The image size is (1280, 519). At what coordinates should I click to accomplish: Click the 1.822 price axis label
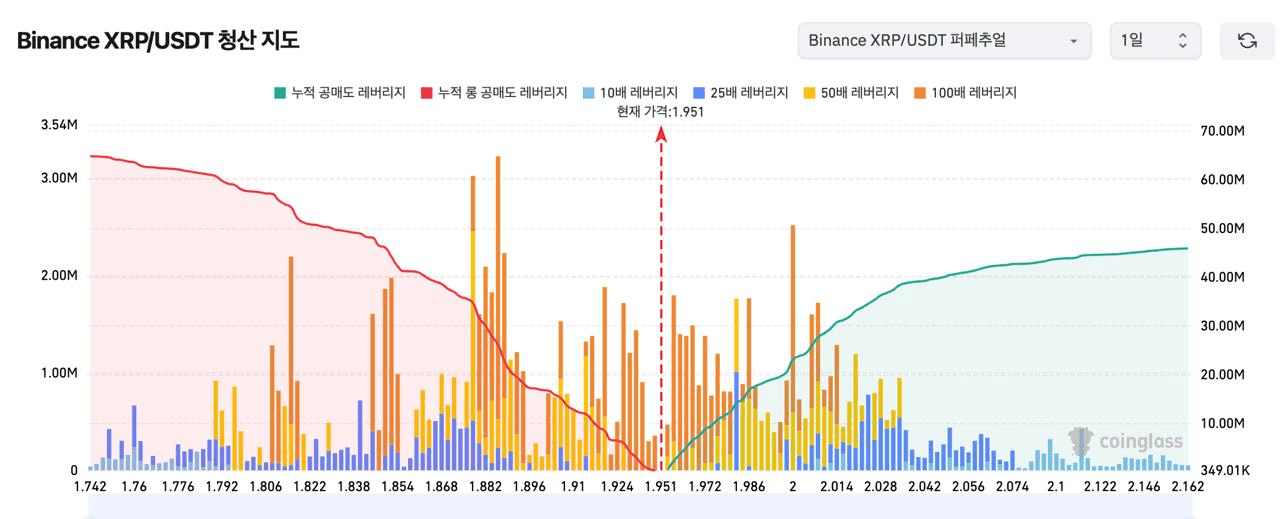click(309, 487)
